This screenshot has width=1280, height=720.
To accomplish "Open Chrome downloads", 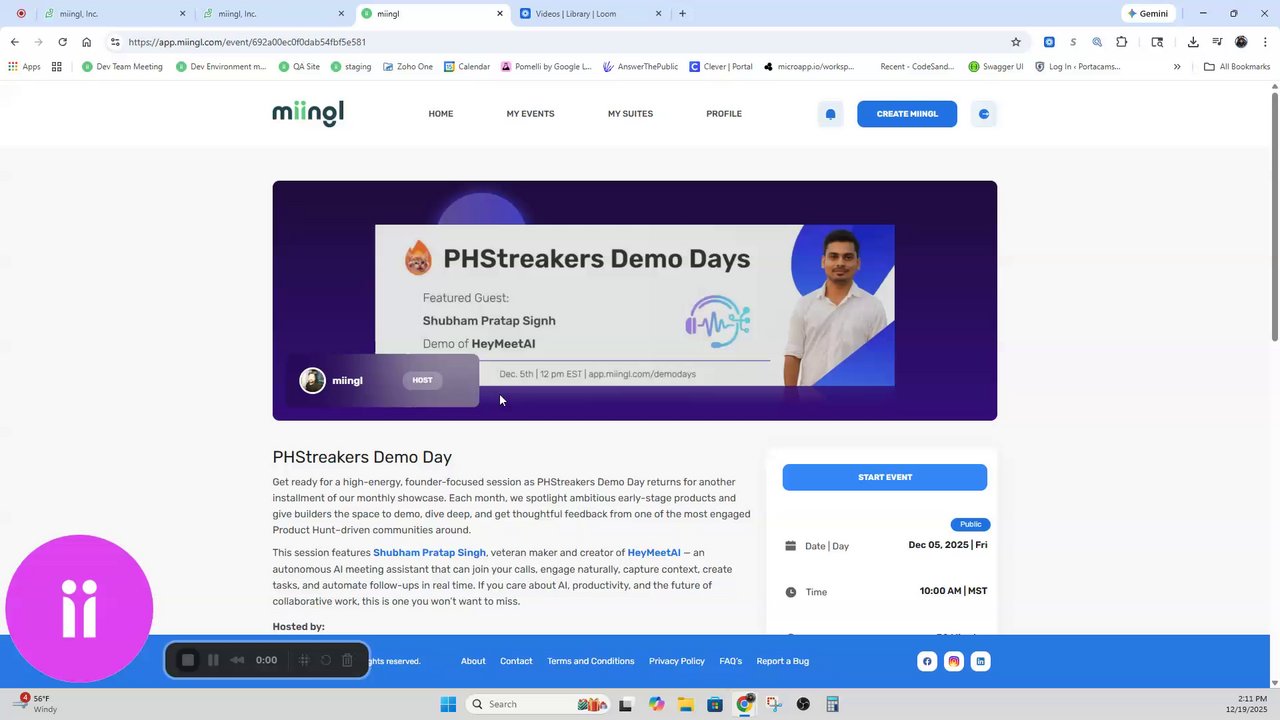I will [1193, 42].
